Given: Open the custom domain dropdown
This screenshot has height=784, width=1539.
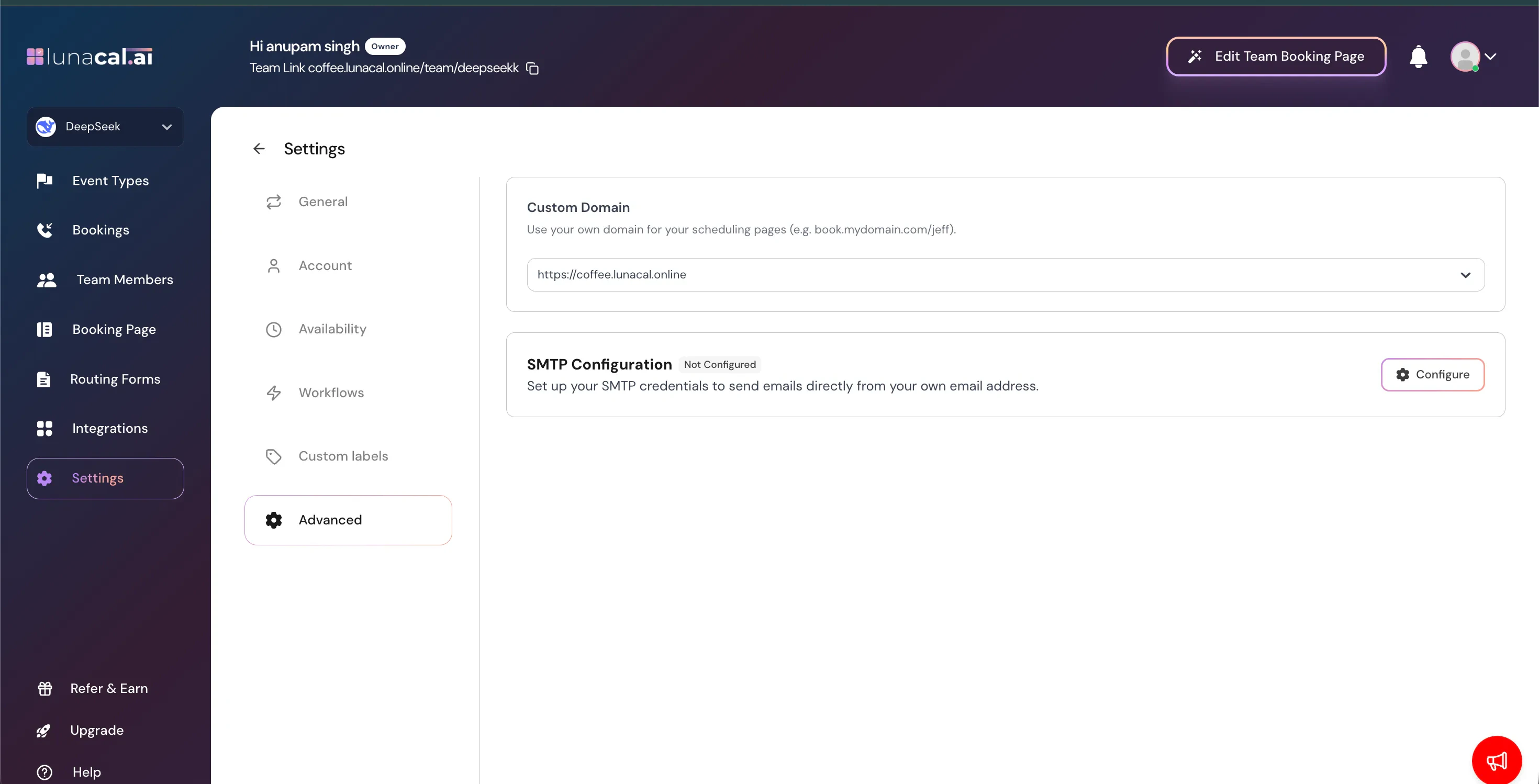Looking at the screenshot, I should click(1005, 275).
